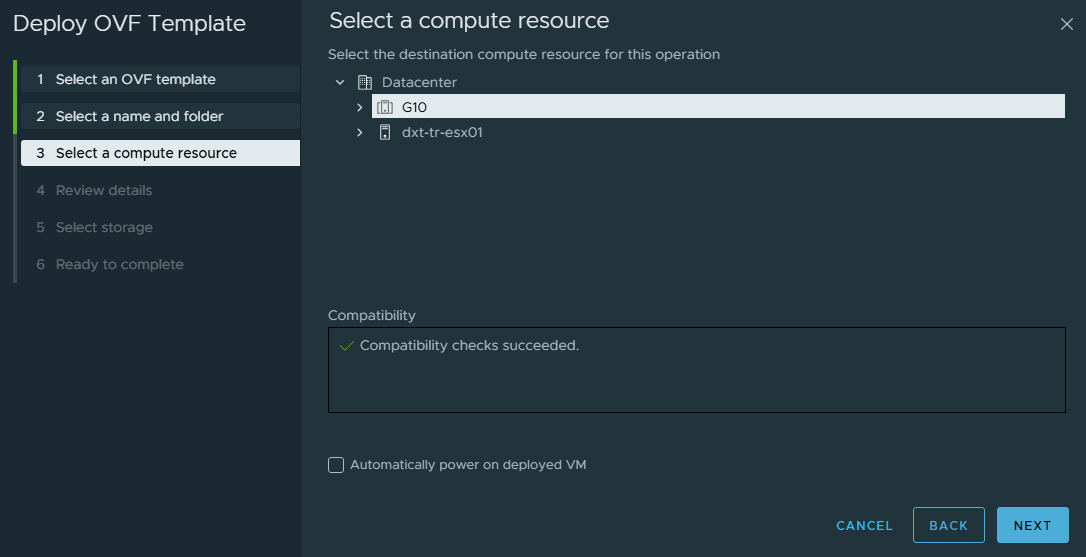This screenshot has height=557, width=1086.
Task: Open the Review details step
Action: 104,190
